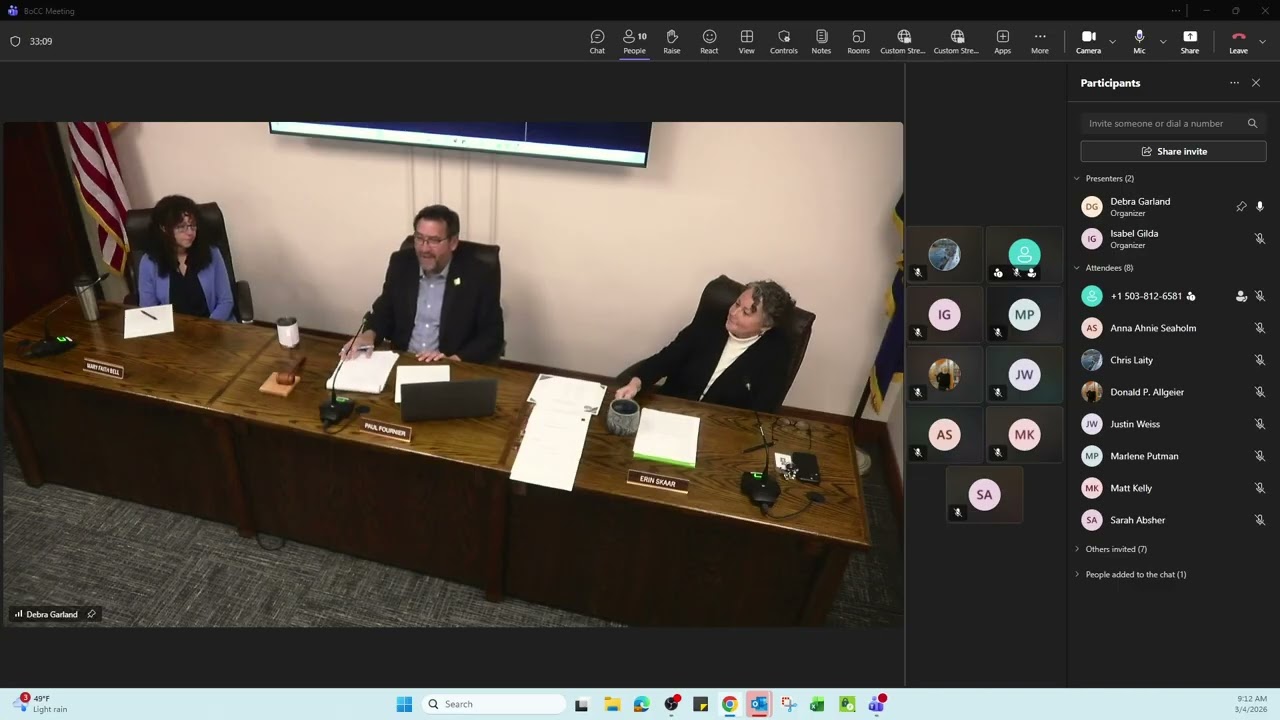The width and height of the screenshot is (1280, 720).
Task: Open the meeting Controls
Action: pos(784,41)
